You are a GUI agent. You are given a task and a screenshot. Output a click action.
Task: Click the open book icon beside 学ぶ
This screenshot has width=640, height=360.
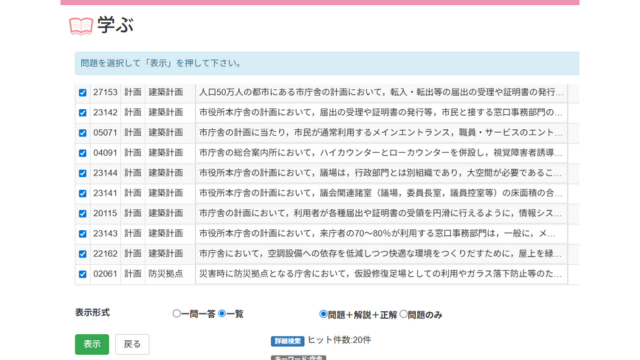(81, 26)
